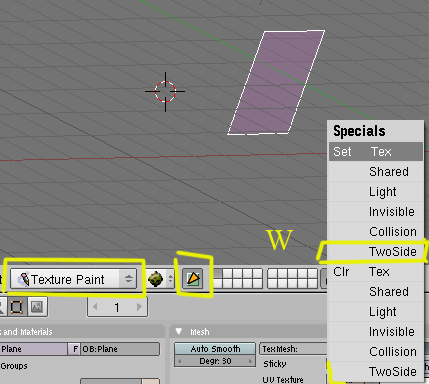
Task: Choose Collision under Set in Specials
Action: (x=376, y=232)
